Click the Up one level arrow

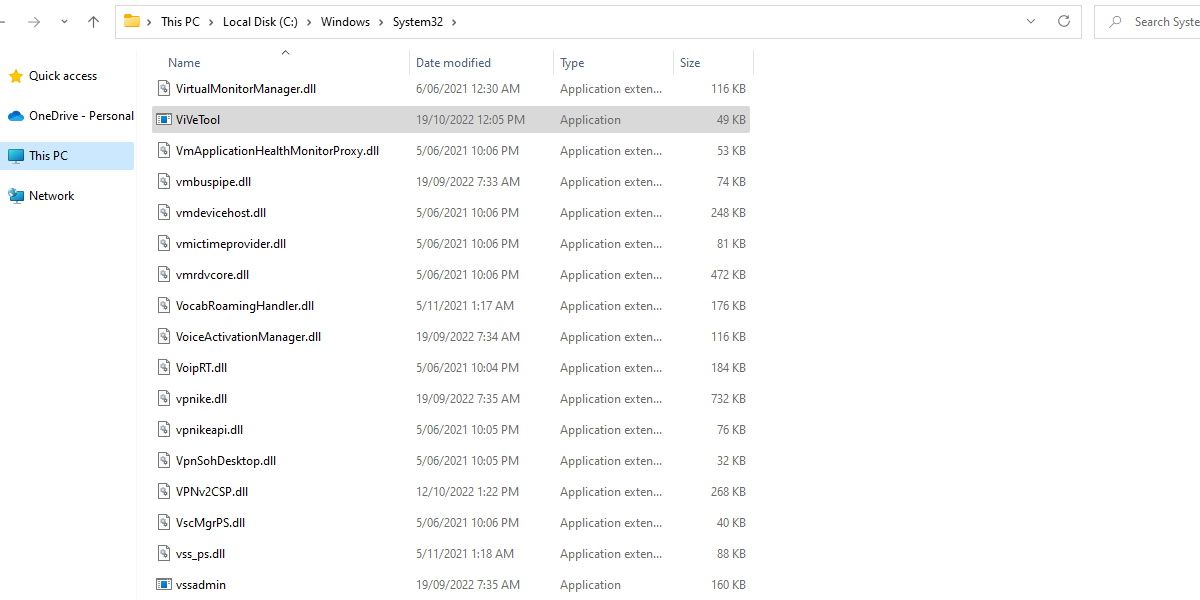point(93,21)
